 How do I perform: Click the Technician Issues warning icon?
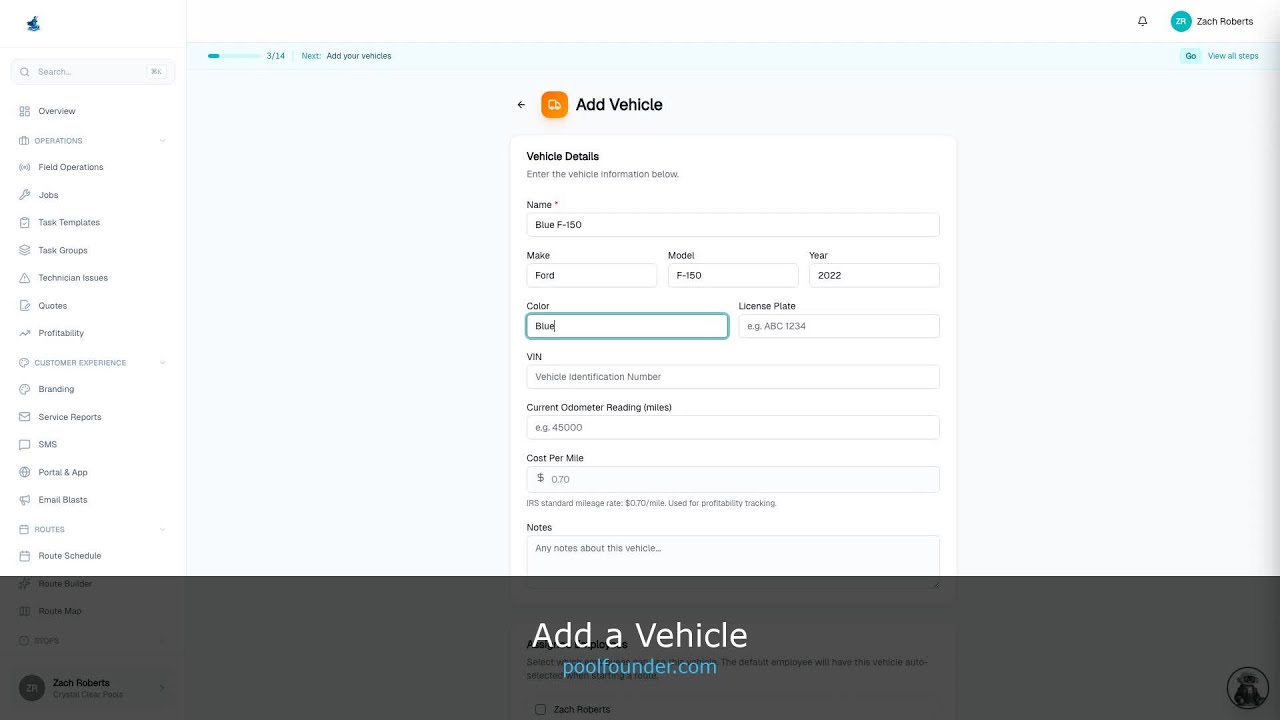tap(25, 278)
